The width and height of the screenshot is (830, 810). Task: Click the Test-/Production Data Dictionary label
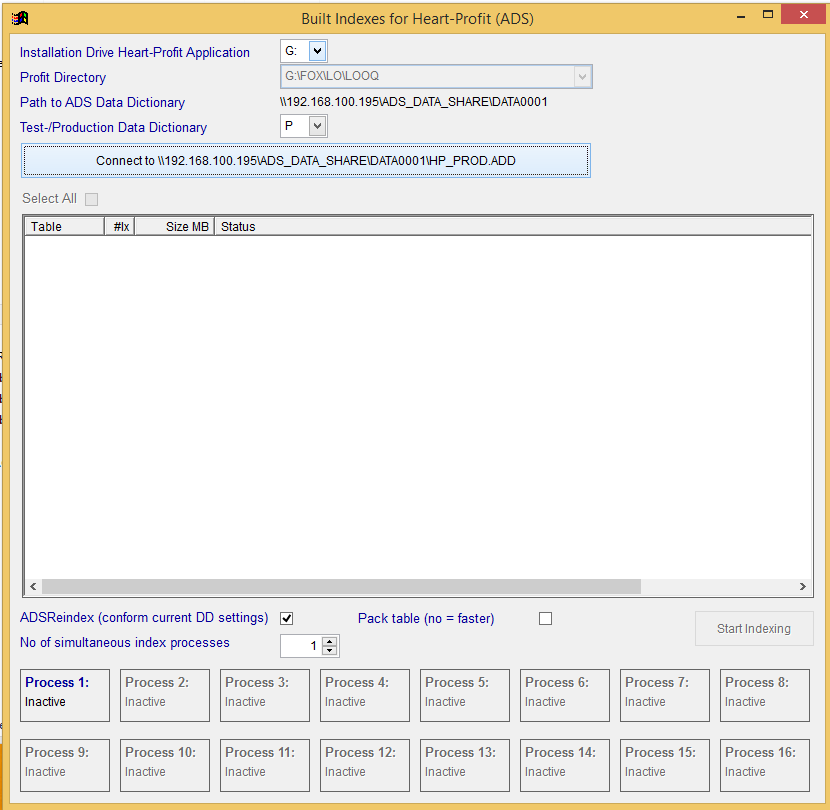113,128
